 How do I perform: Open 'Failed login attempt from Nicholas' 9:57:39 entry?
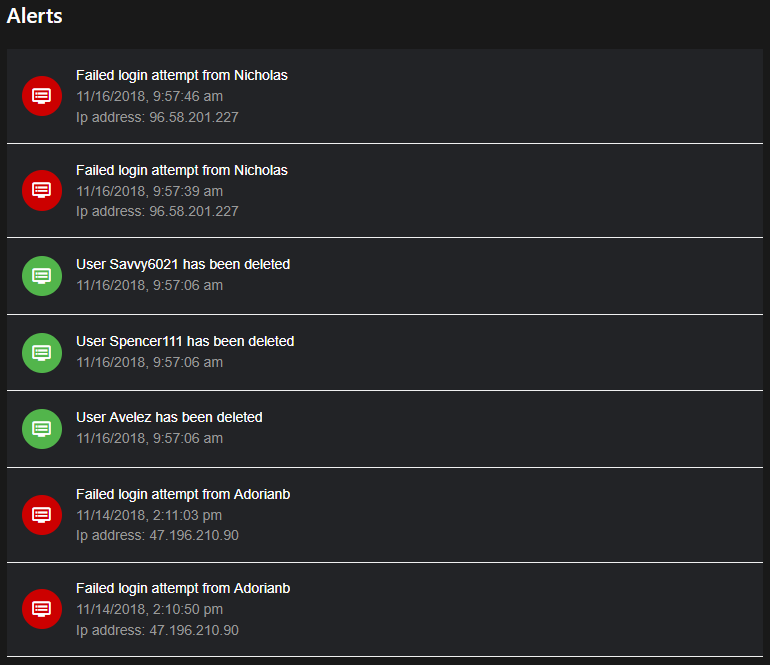tap(181, 170)
